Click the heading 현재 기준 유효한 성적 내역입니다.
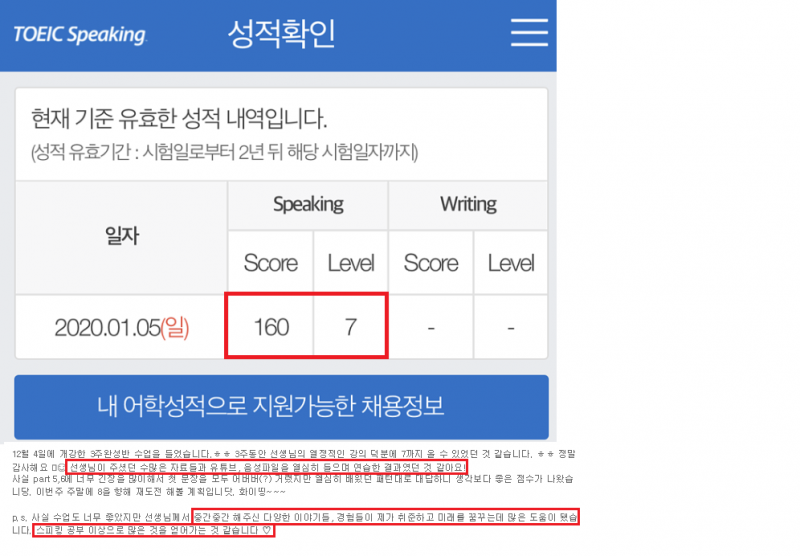Image resolution: width=800 pixels, height=556 pixels. pyautogui.click(x=179, y=119)
